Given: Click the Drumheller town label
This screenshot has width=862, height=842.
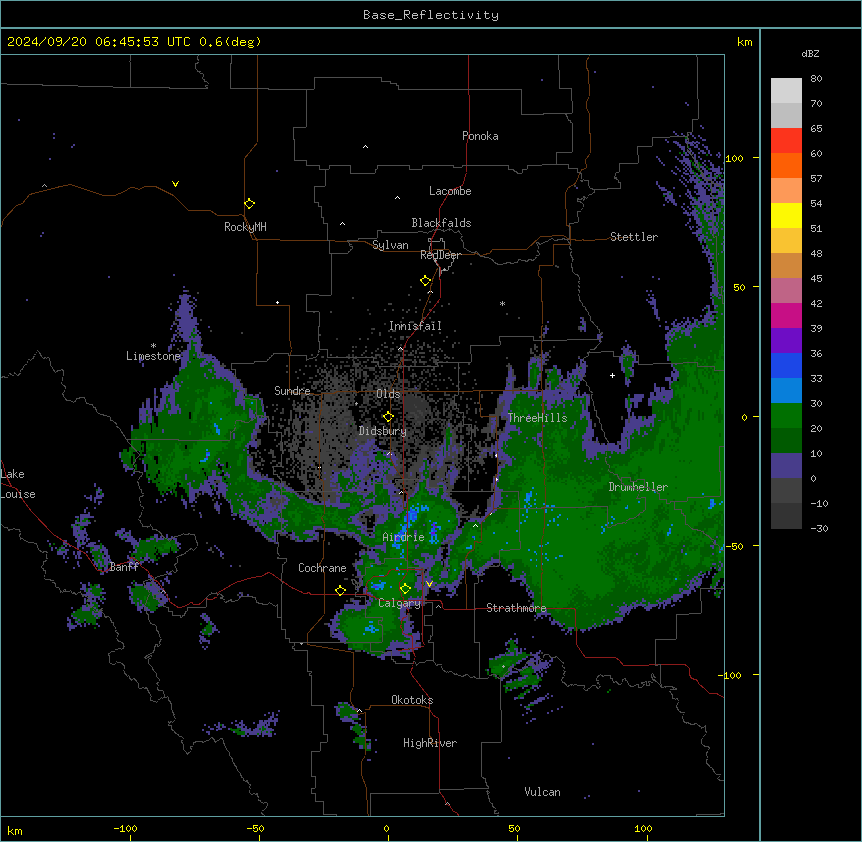Looking at the screenshot, I should tap(638, 487).
